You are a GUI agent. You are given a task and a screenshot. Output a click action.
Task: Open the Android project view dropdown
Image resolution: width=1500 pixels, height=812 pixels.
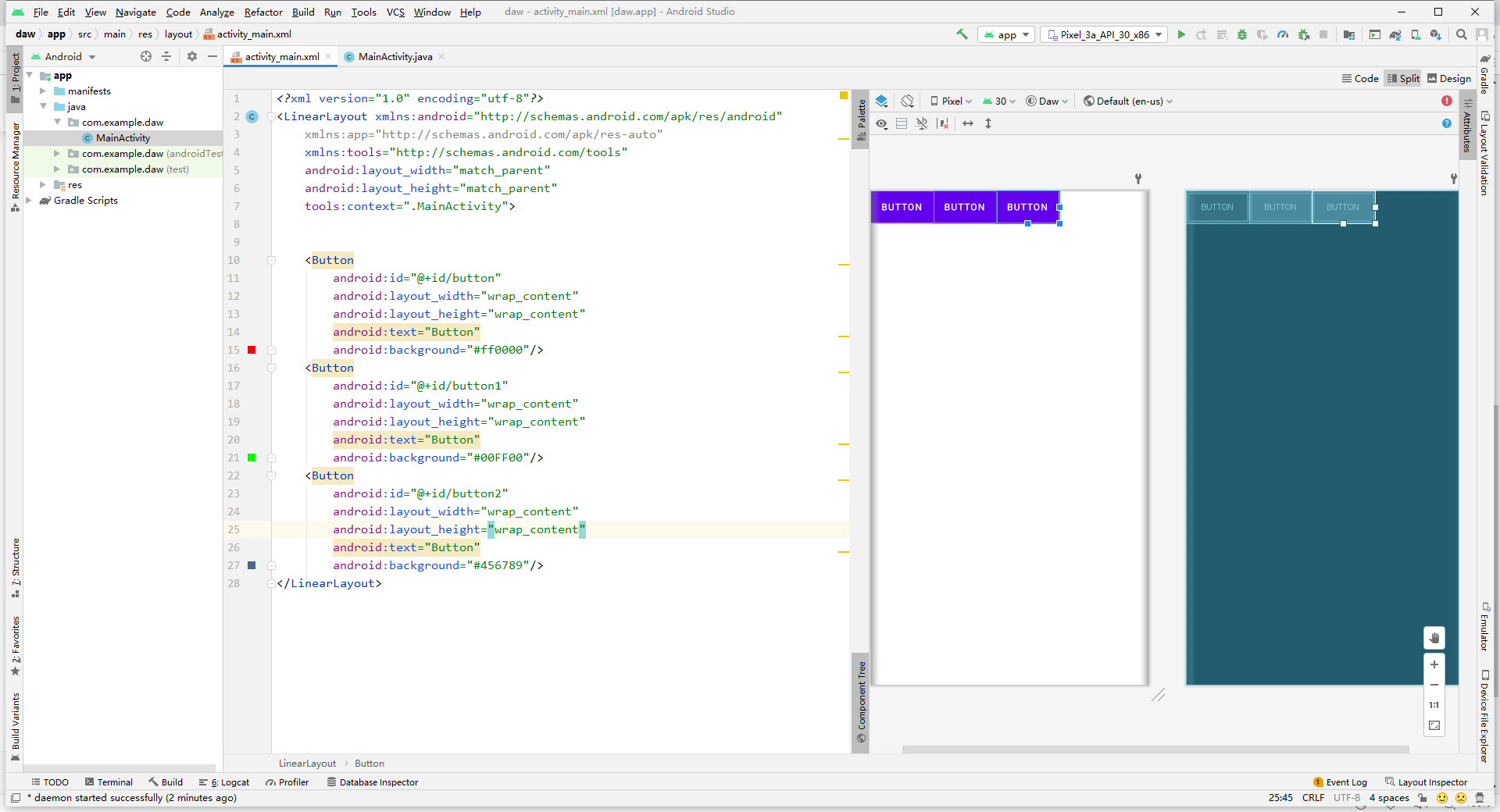click(63, 56)
